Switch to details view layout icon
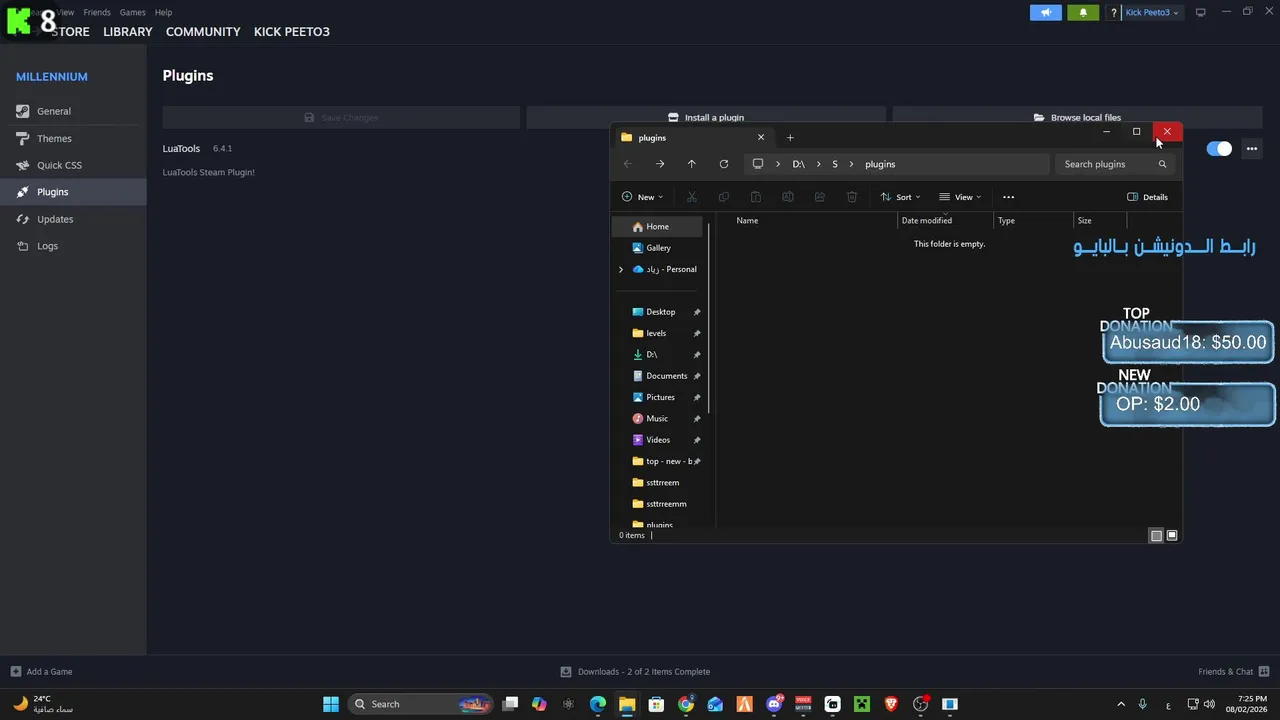1280x720 pixels. 1156,536
